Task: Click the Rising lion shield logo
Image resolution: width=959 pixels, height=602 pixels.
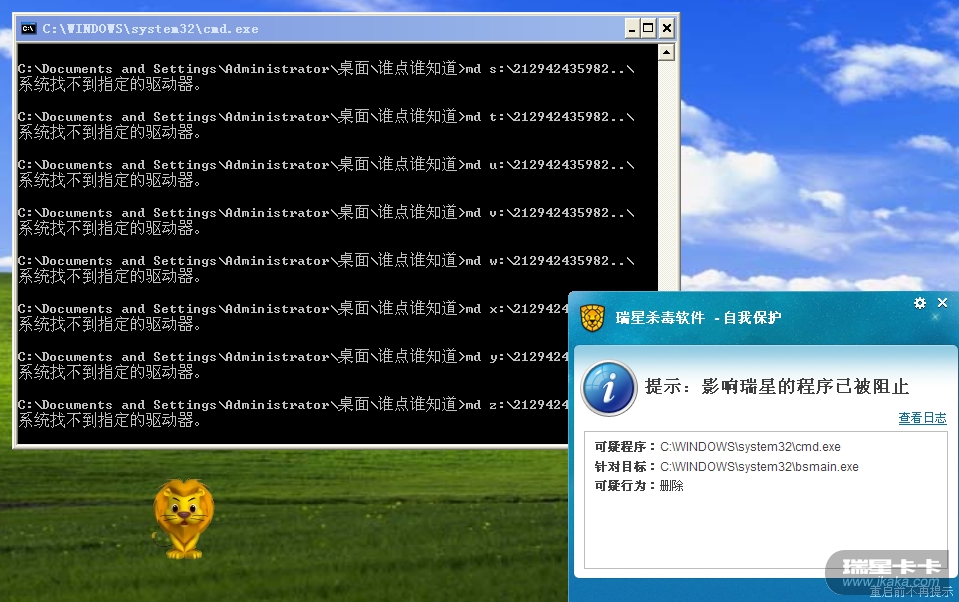Action: 592,318
